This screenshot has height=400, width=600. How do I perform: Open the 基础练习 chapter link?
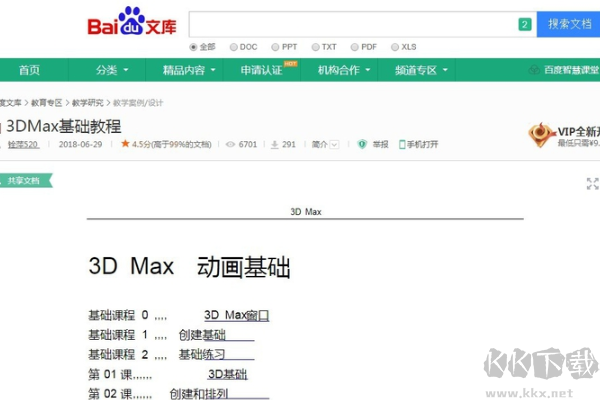coord(202,354)
